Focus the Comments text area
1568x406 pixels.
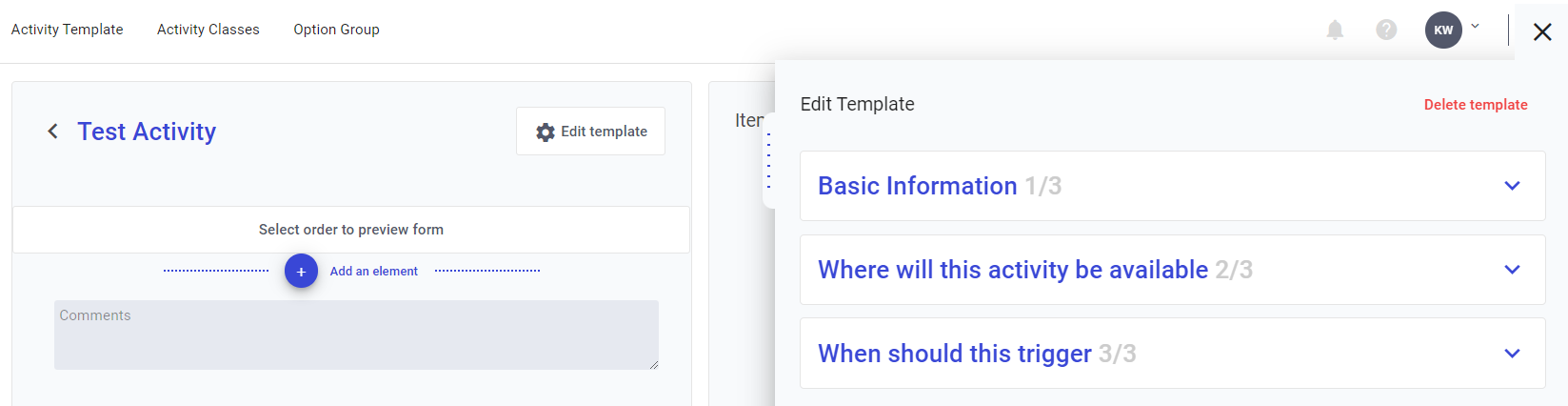[355, 335]
